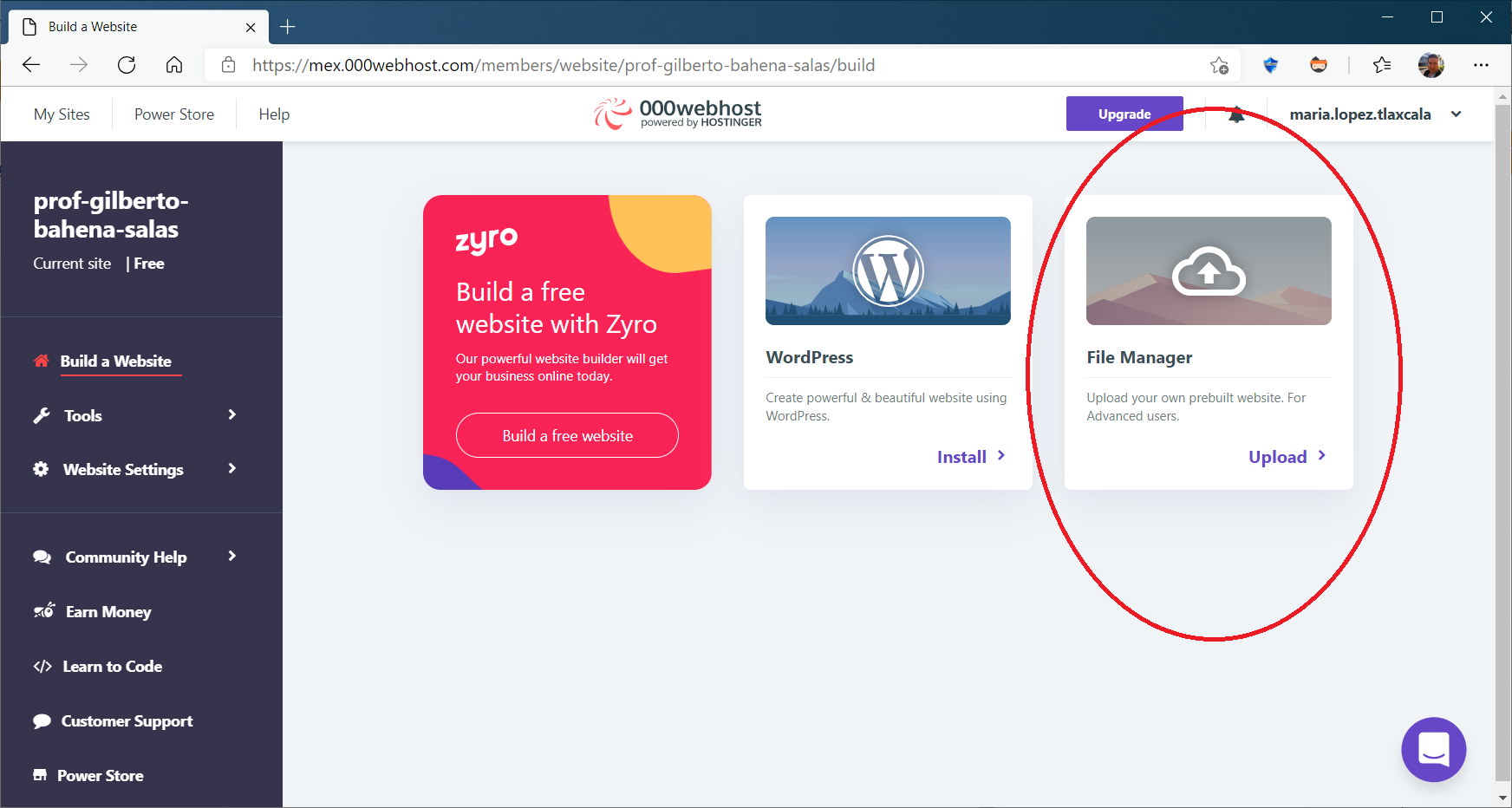Open the orange-haired avatar extension

(x=1319, y=65)
